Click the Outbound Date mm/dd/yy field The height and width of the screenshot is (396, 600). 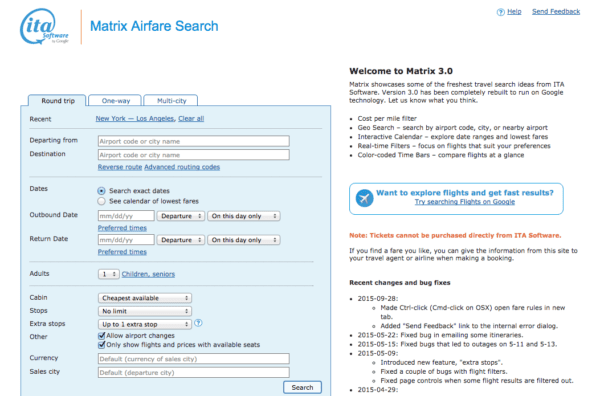[126, 216]
